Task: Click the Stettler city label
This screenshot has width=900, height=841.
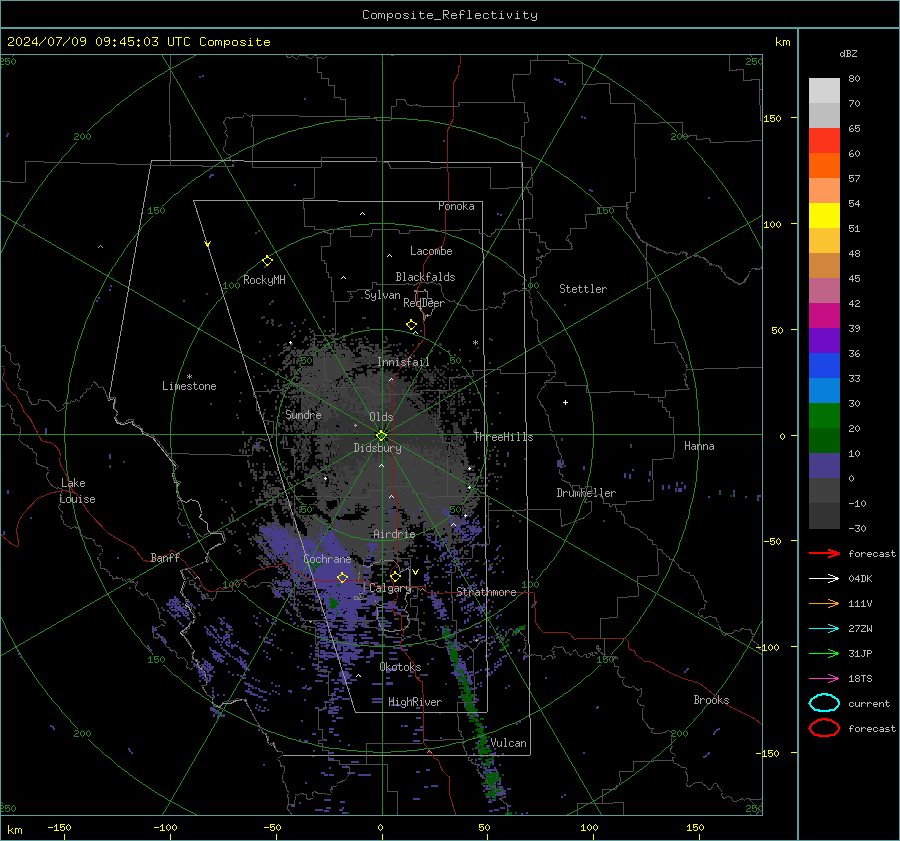Action: click(583, 289)
